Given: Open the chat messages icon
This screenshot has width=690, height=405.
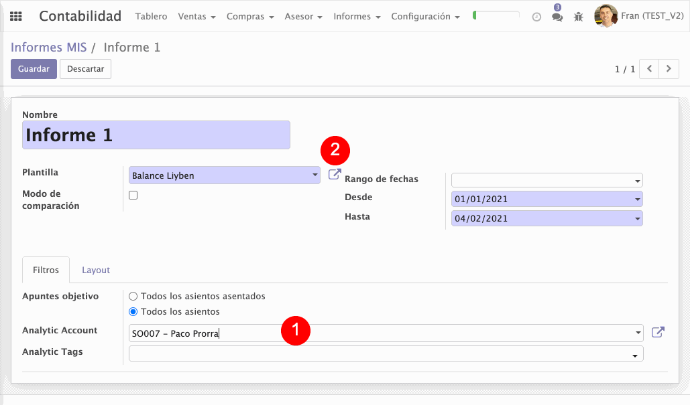Looking at the screenshot, I should click(557, 17).
